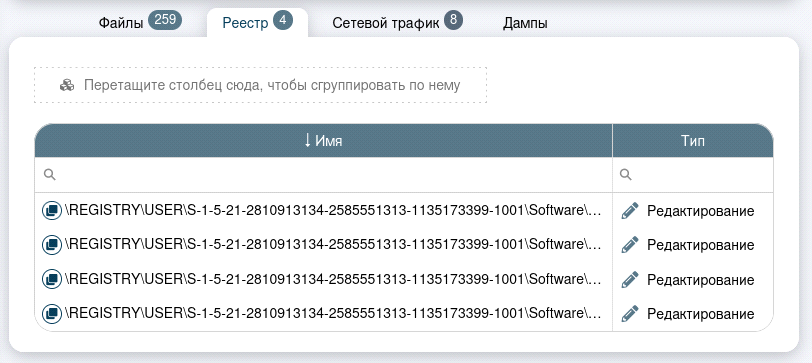Viewport: 812px width, 363px height.
Task: Click the search magnifier under Тип column
Action: (x=626, y=175)
